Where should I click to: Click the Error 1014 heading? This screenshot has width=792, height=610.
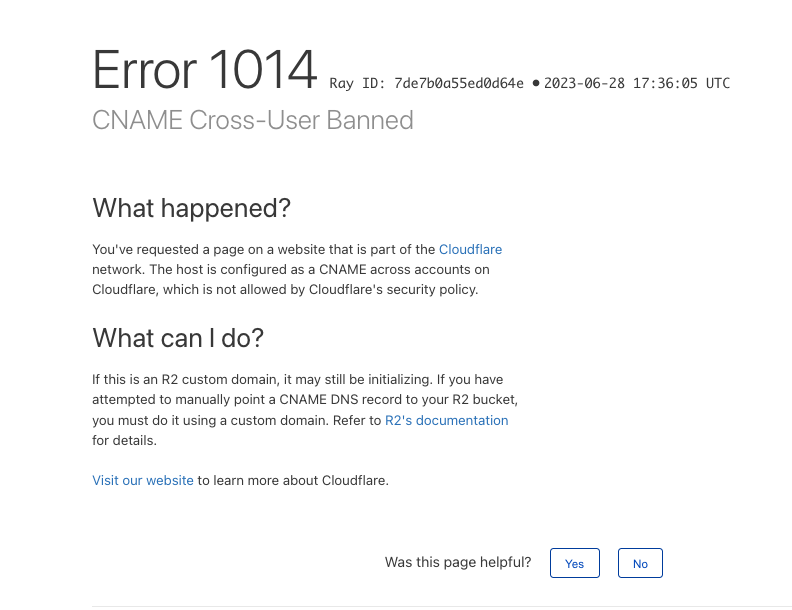[205, 70]
